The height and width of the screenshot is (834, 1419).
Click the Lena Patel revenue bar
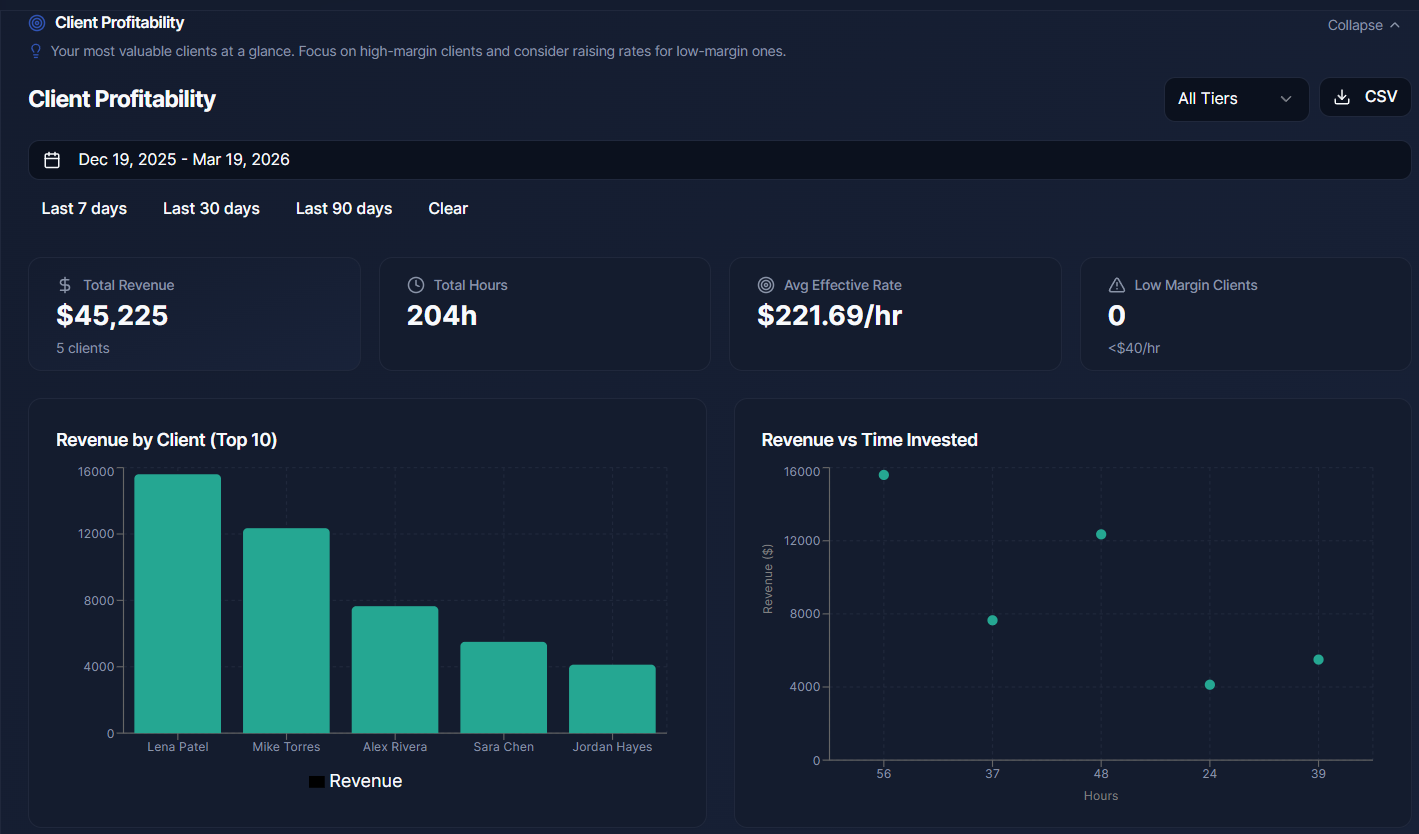[178, 604]
